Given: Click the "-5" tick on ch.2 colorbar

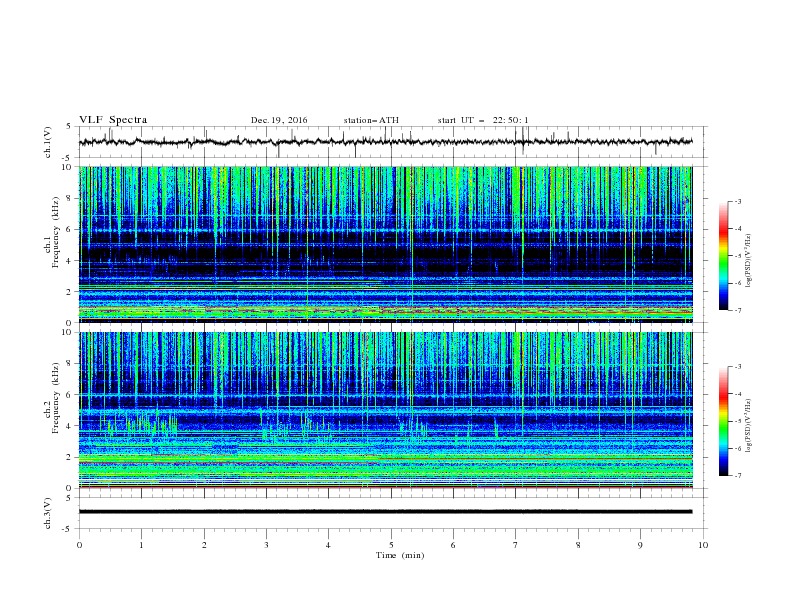Looking at the screenshot, I should [x=737, y=421].
